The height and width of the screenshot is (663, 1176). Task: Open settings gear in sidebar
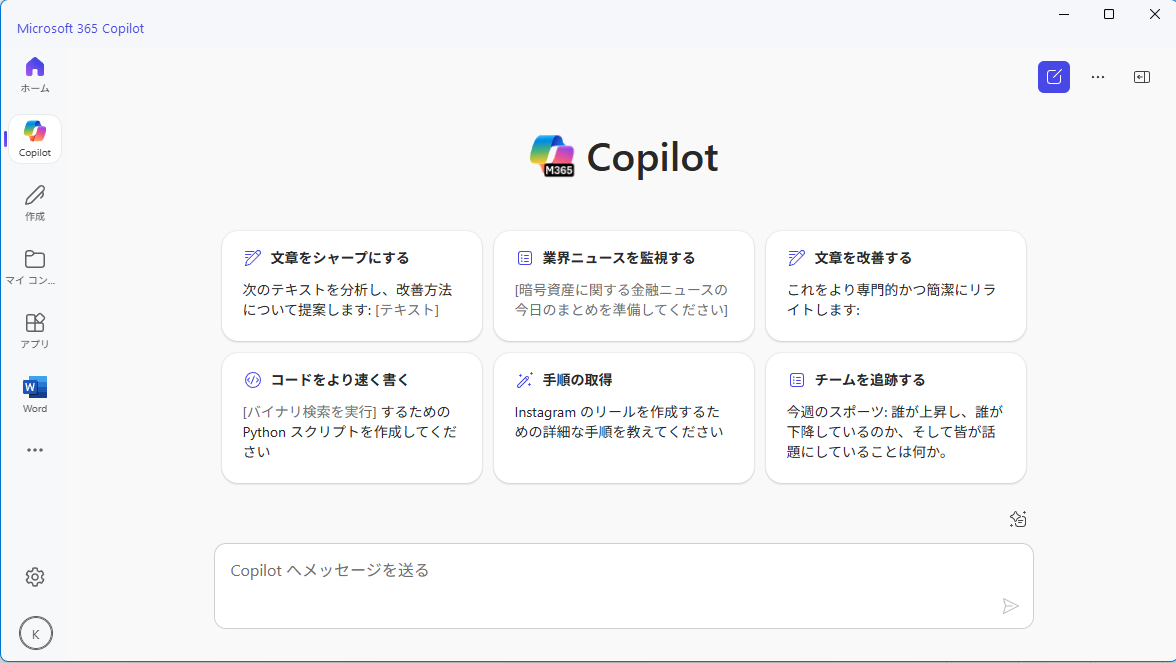[x=34, y=577]
